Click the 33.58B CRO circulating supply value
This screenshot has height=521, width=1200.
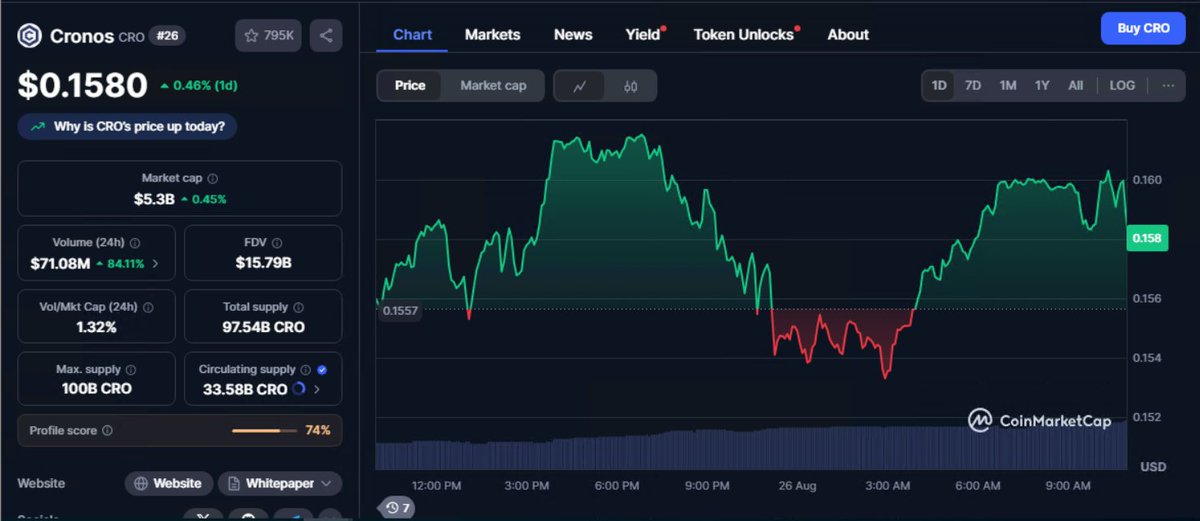(x=245, y=389)
